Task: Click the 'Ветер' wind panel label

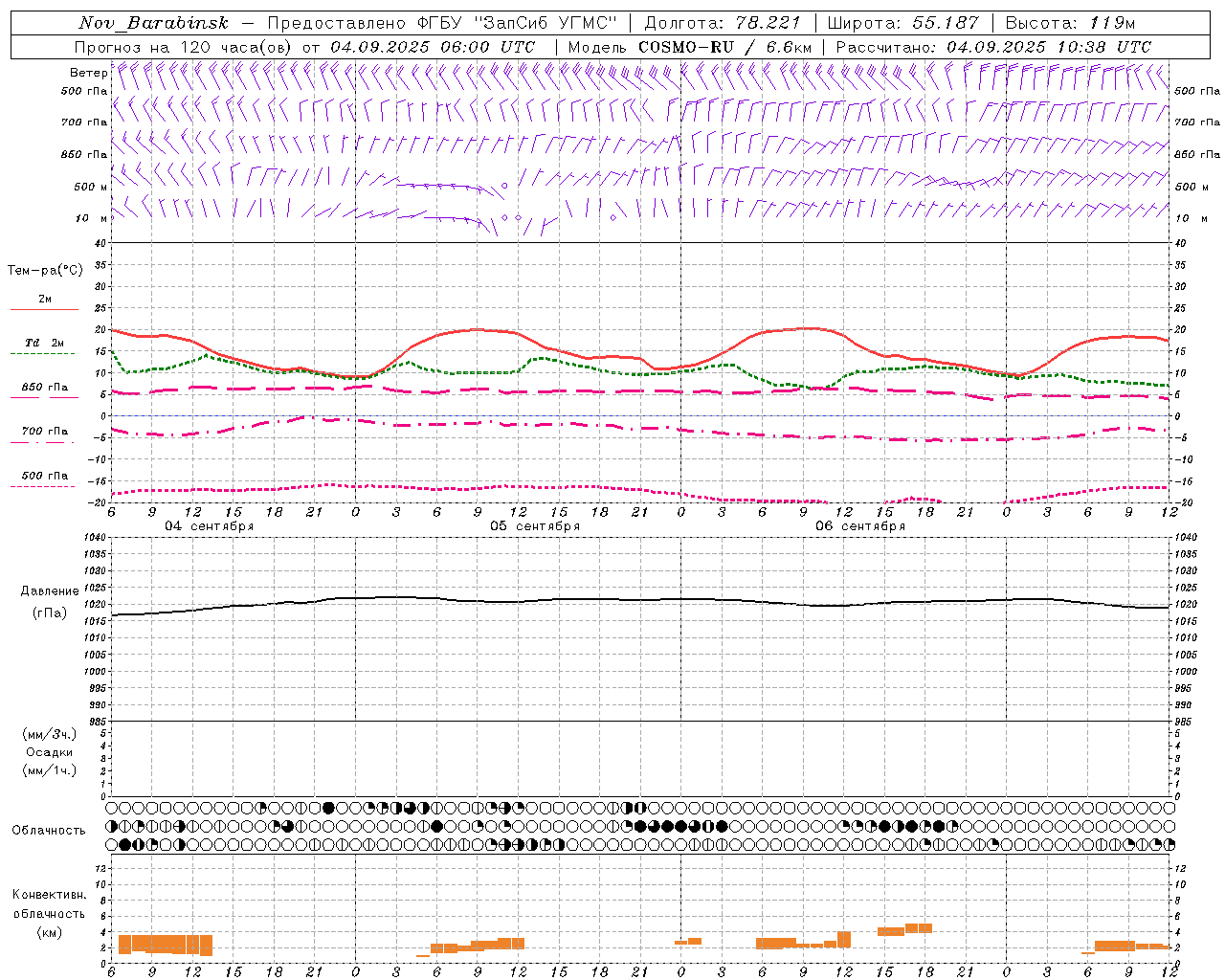Action: click(88, 73)
